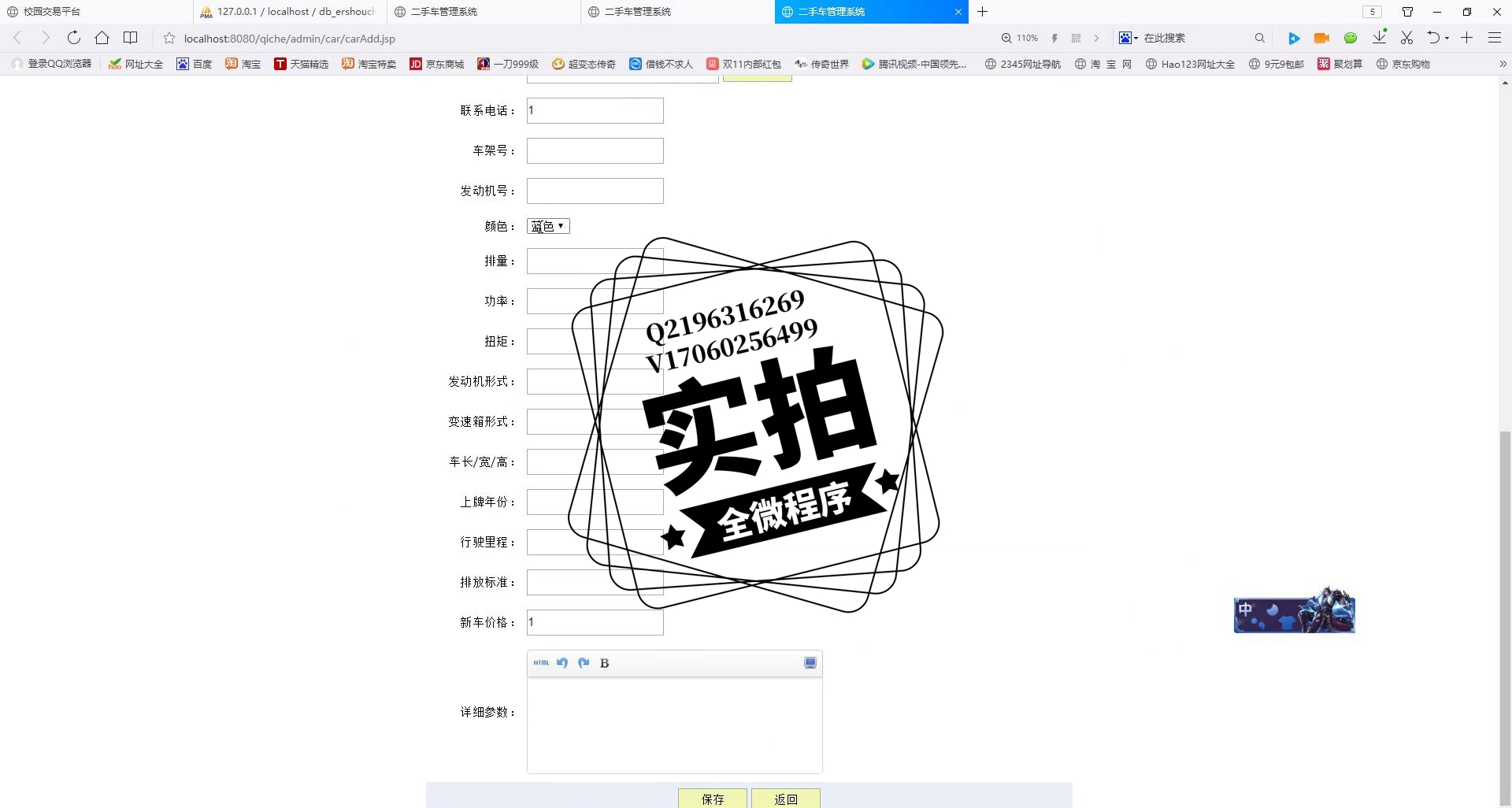Open 百度 bookmark
1512x808 pixels.
click(194, 64)
